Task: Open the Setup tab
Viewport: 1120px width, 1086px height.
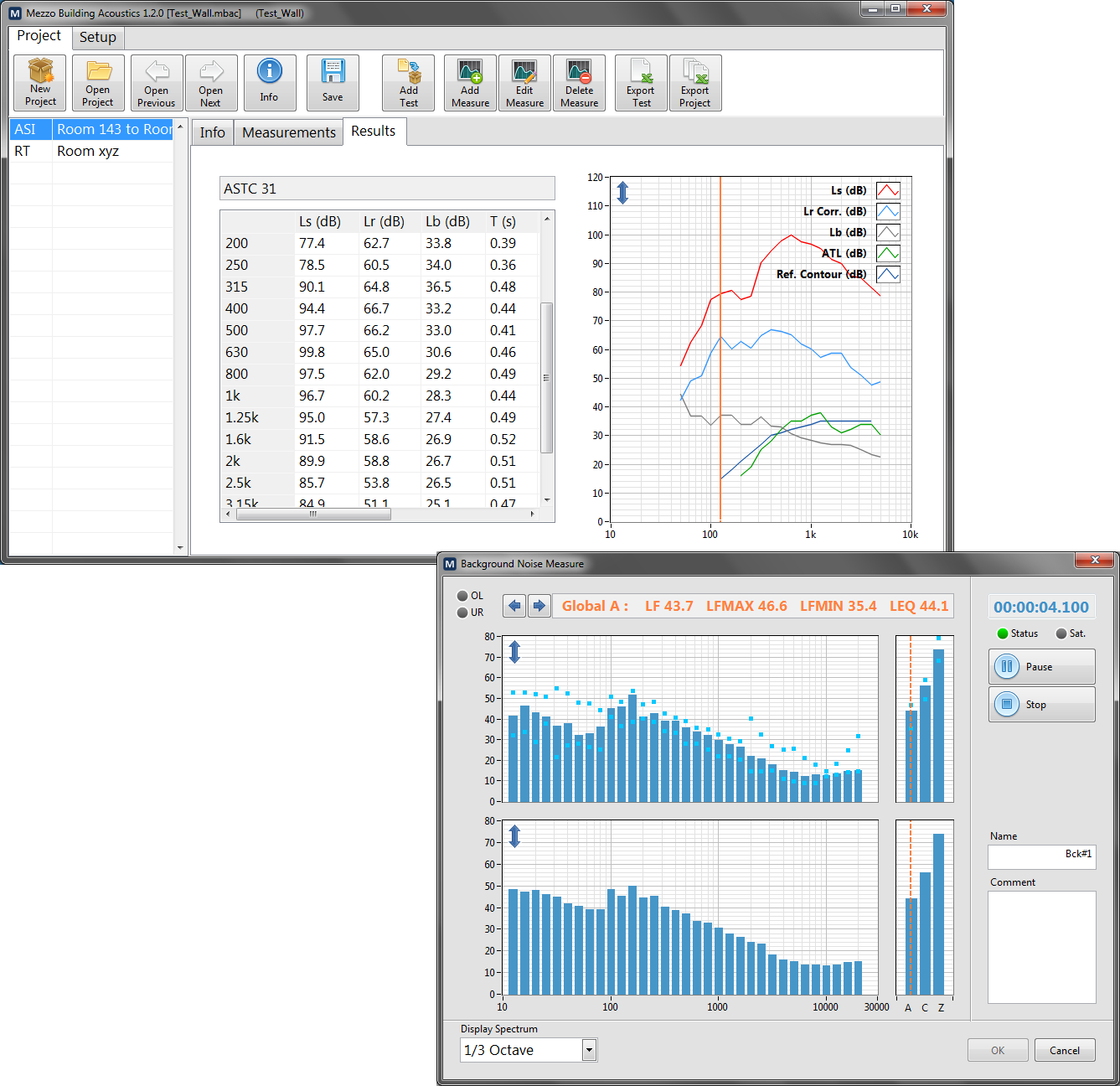Action: (x=98, y=37)
